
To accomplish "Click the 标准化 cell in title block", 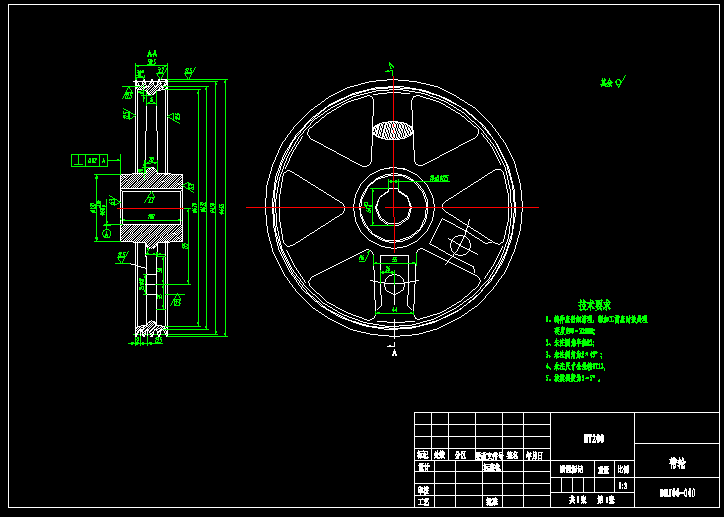I will [492, 467].
